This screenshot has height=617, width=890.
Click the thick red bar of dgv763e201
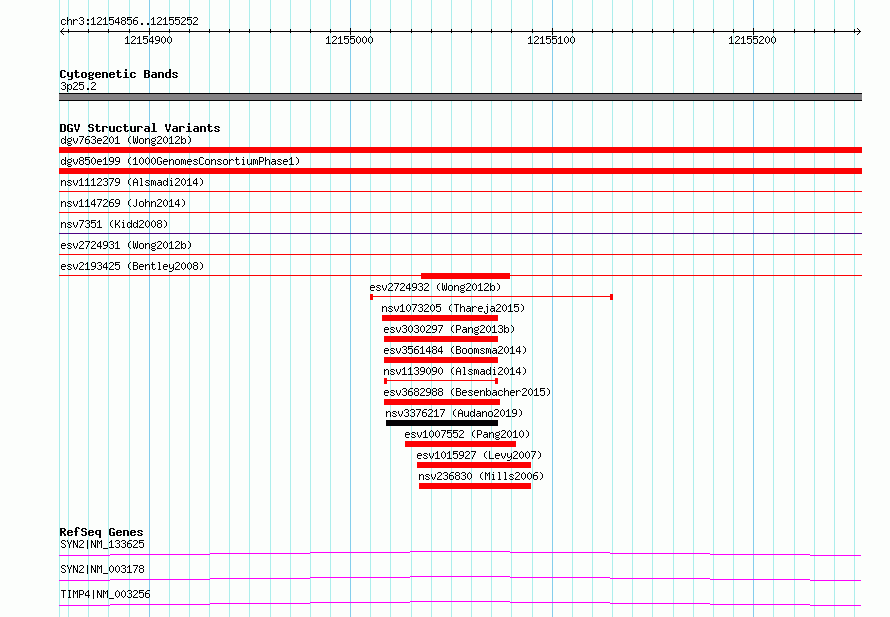coord(460,150)
